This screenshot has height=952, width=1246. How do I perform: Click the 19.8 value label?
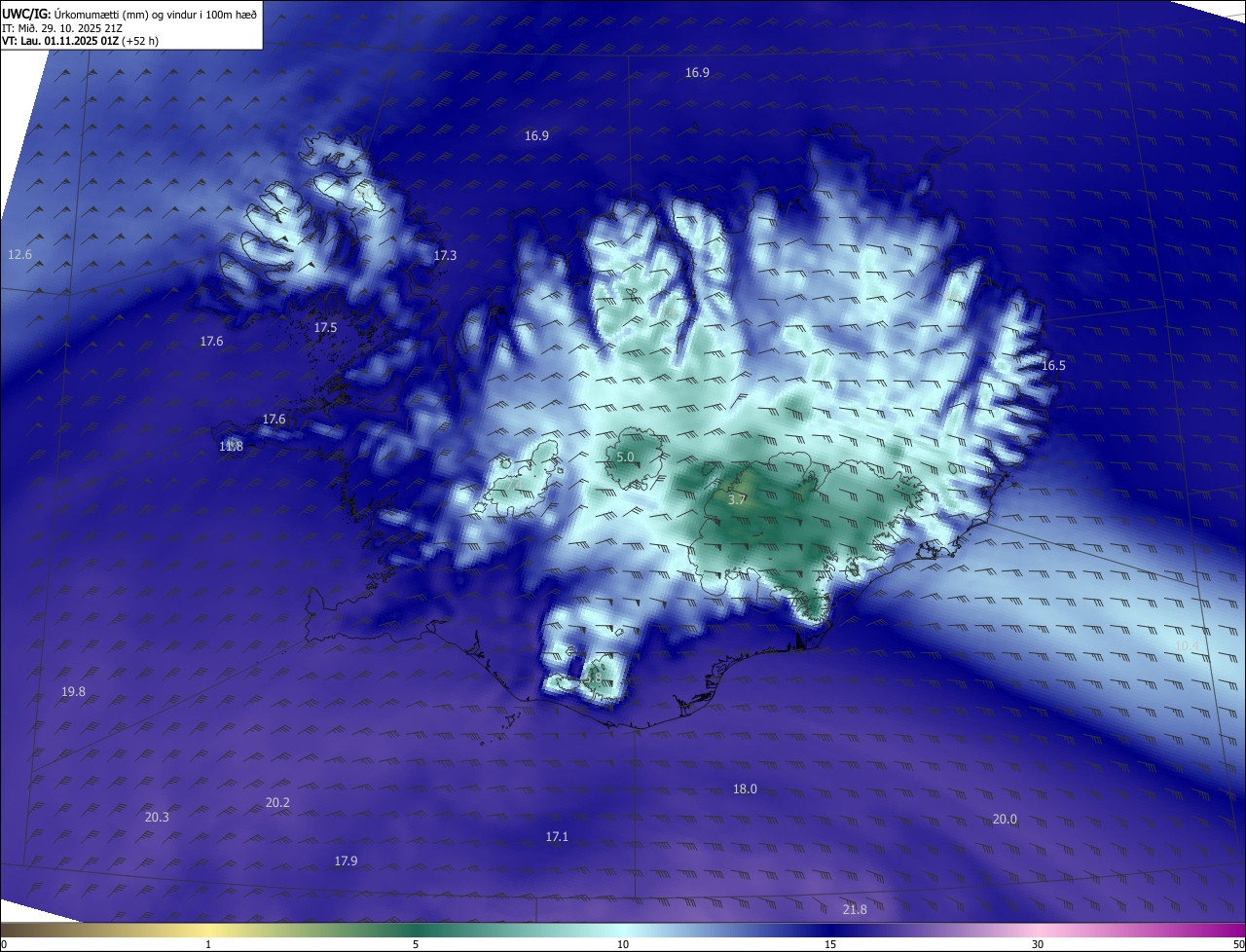click(x=73, y=692)
